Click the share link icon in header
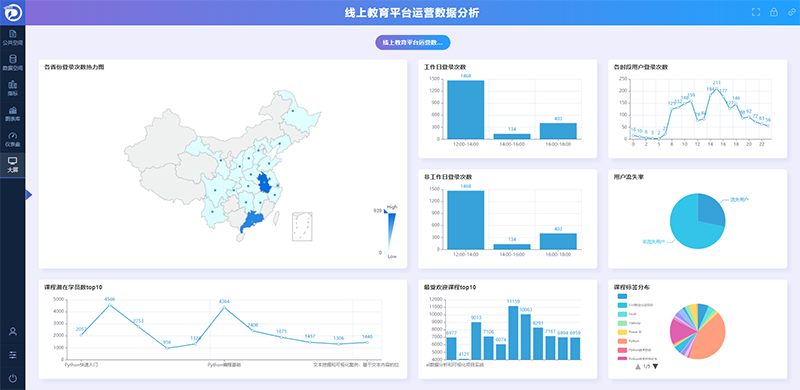The height and width of the screenshot is (390, 800). (x=791, y=12)
